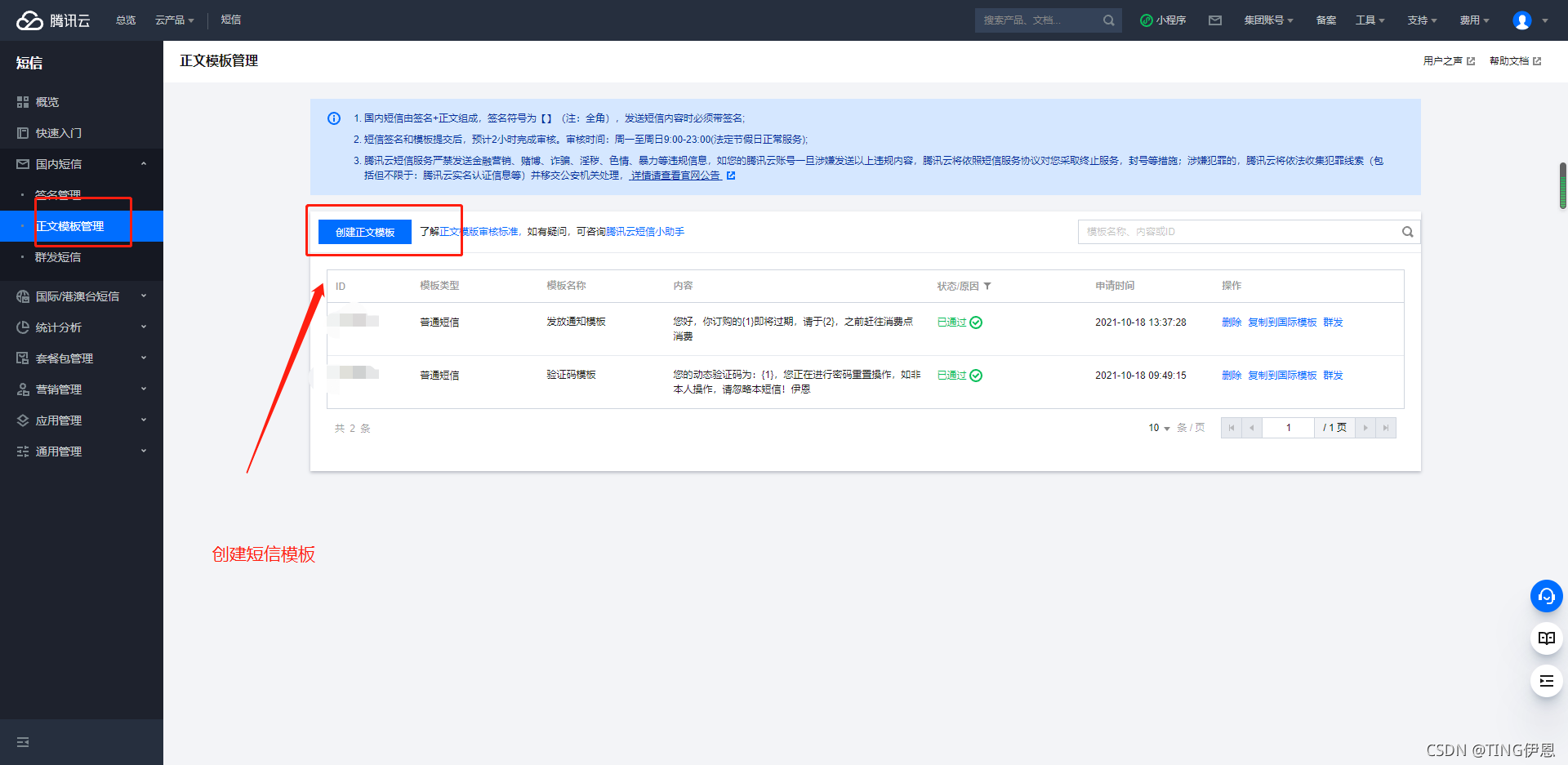Expand 国际/港澳台短信 chevron
Image resolution: width=1568 pixels, height=765 pixels.
pyautogui.click(x=144, y=296)
